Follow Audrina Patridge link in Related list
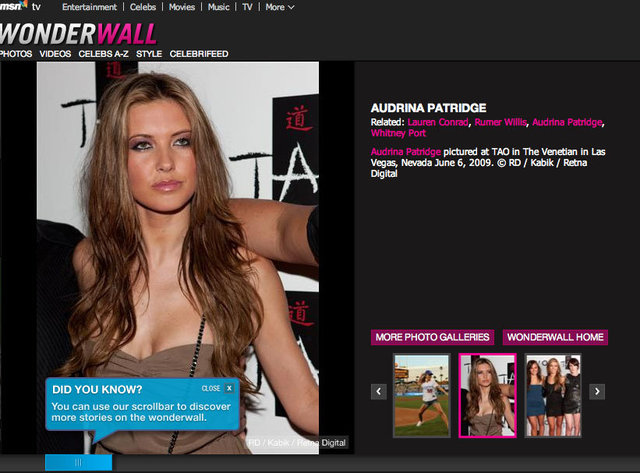640x473 pixels. click(567, 122)
